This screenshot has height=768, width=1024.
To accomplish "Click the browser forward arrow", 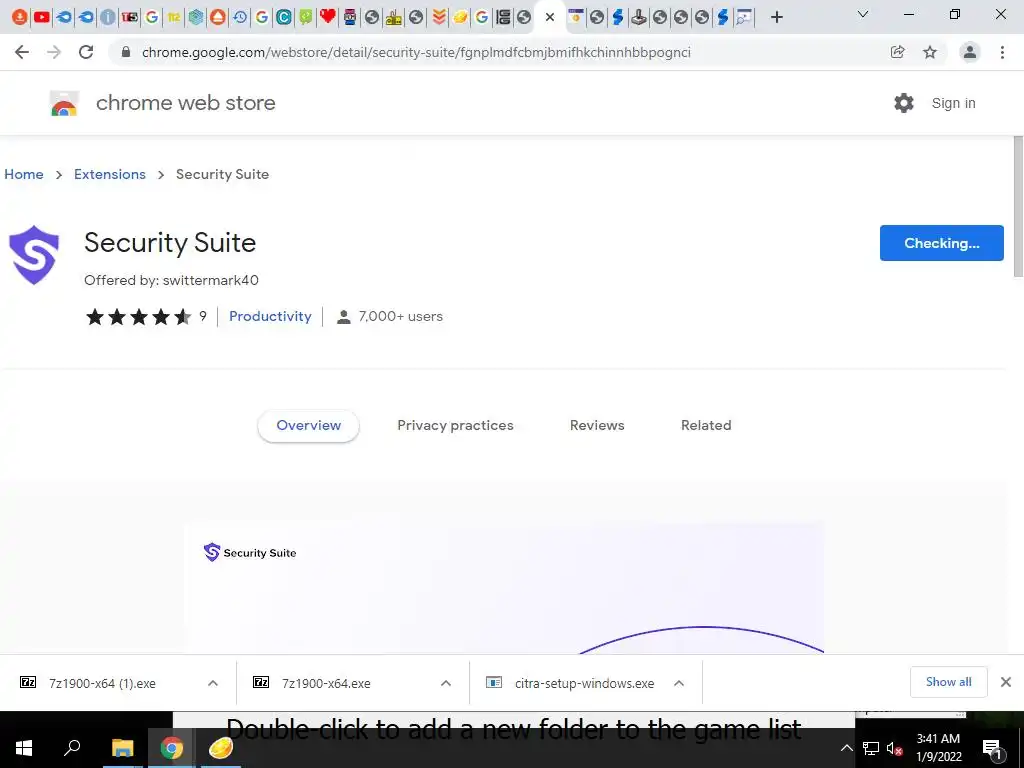I will coord(54,52).
